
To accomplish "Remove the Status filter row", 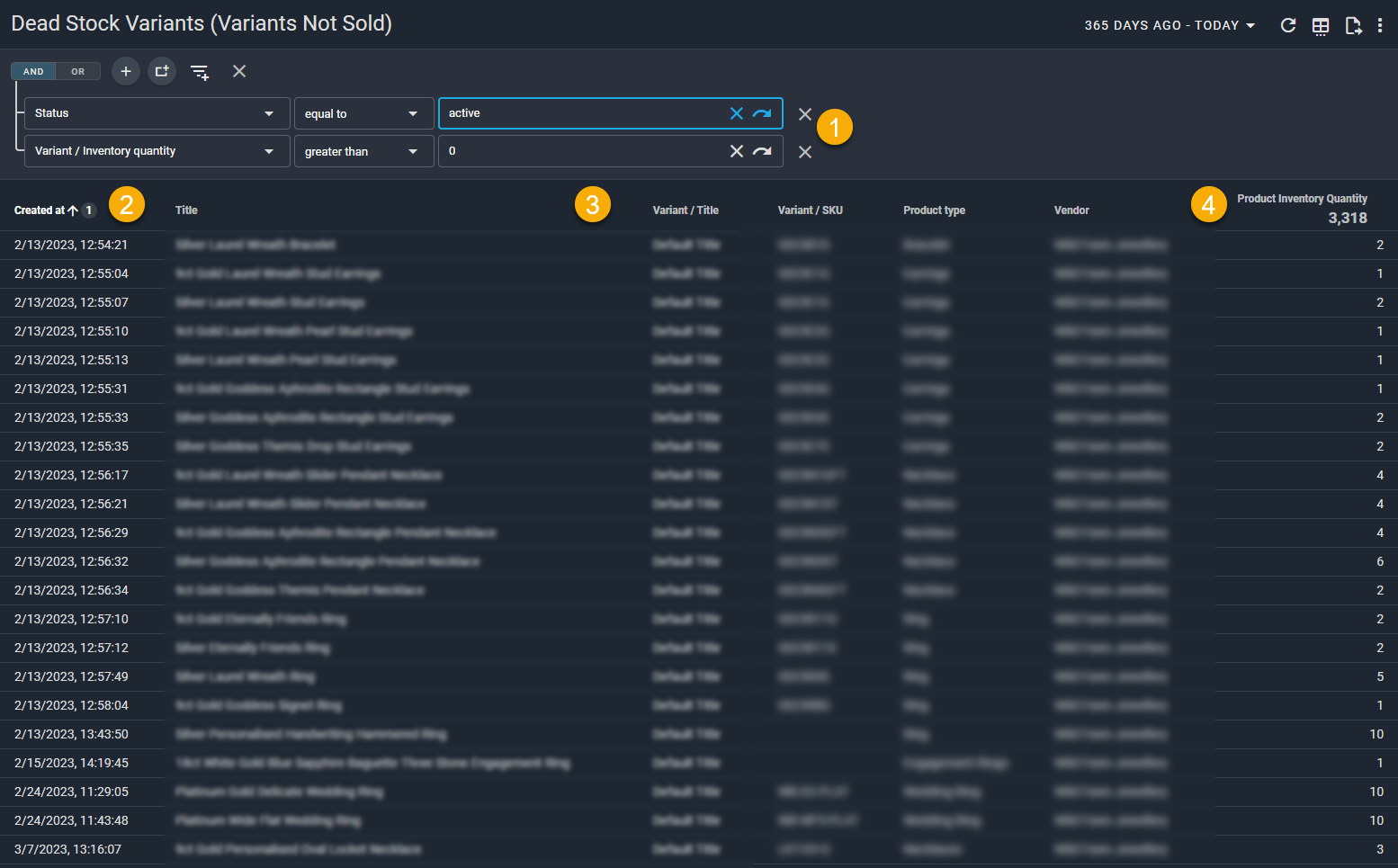I will (x=805, y=114).
